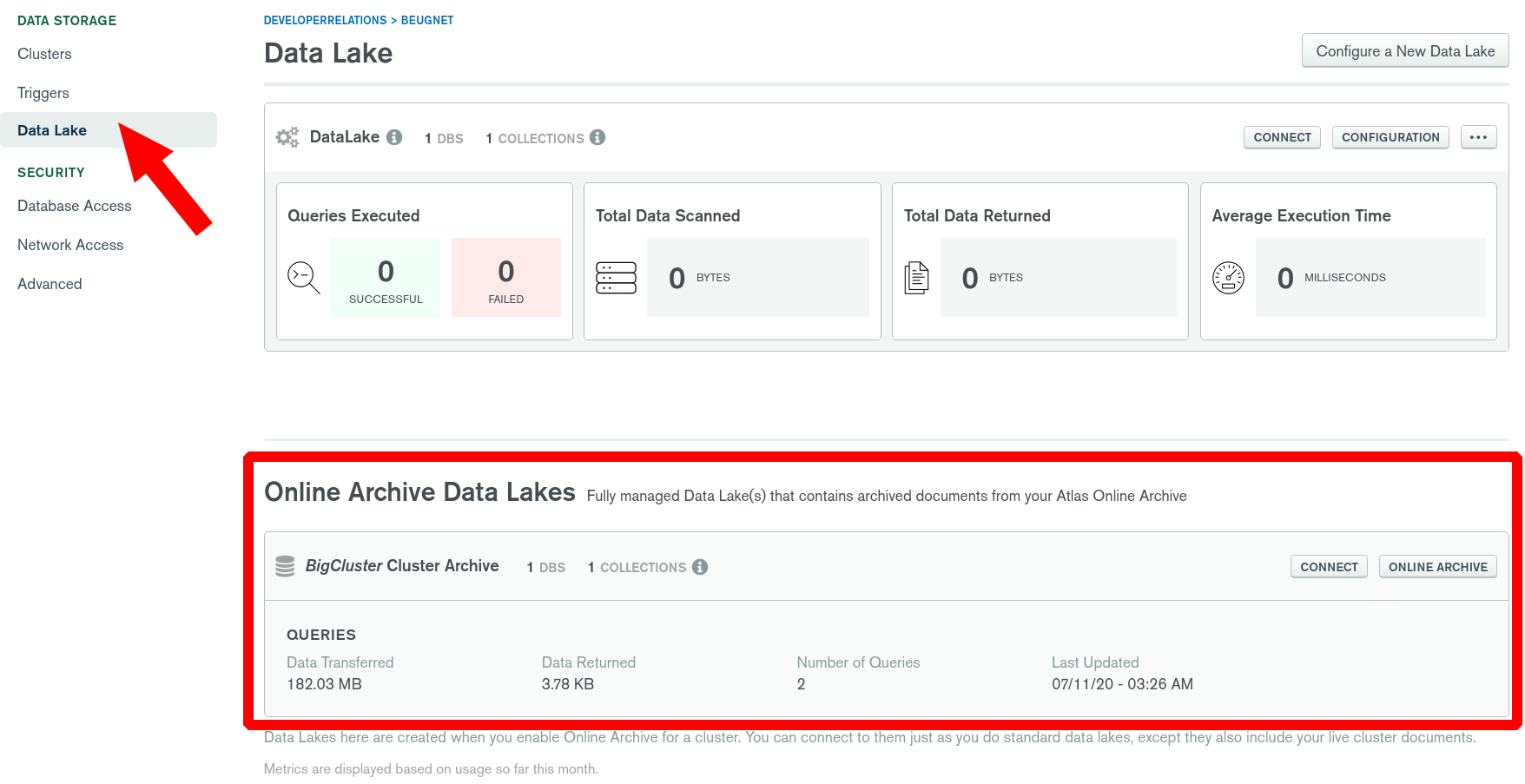
Task: Click CONNECT for the DataLake
Action: pyautogui.click(x=1282, y=137)
